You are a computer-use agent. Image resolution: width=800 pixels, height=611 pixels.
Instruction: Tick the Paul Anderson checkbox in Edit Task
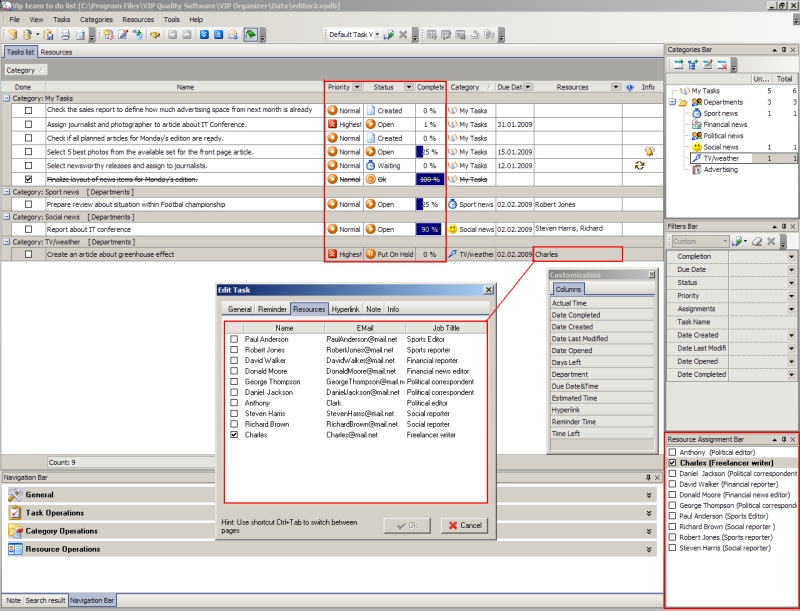coord(234,339)
